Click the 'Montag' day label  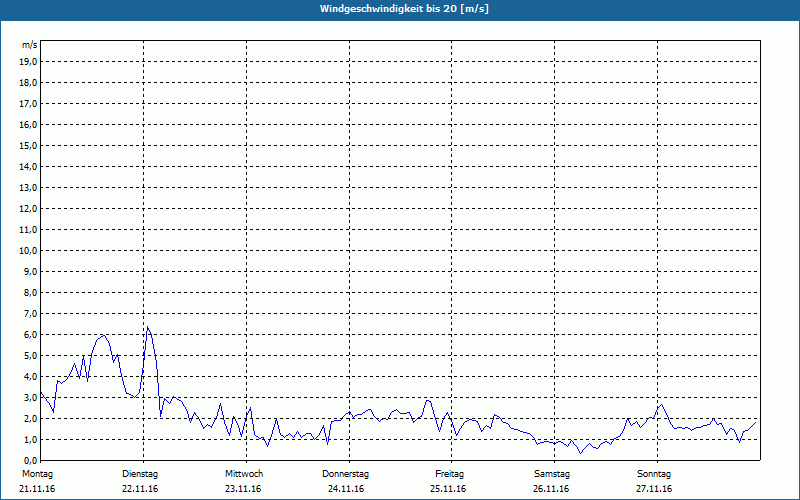[x=37, y=474]
